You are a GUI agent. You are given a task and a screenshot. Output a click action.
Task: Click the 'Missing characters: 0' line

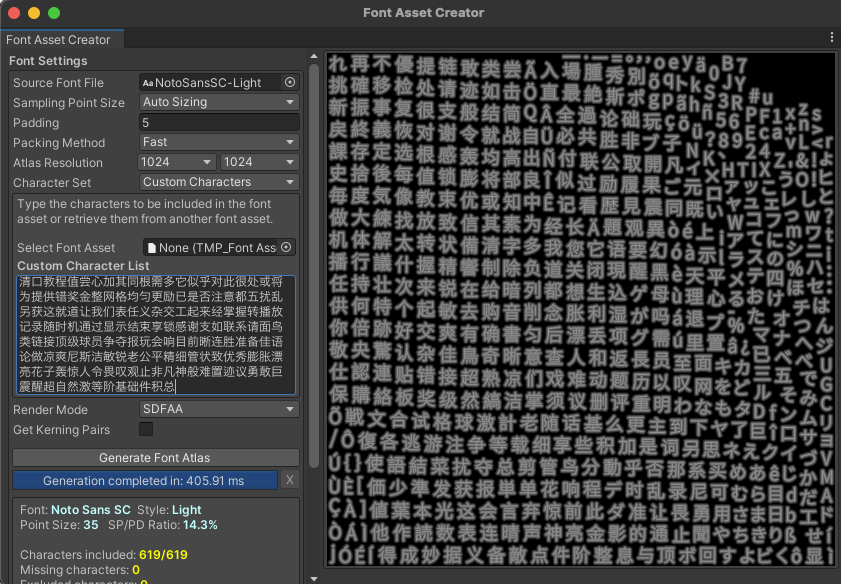(x=80, y=570)
